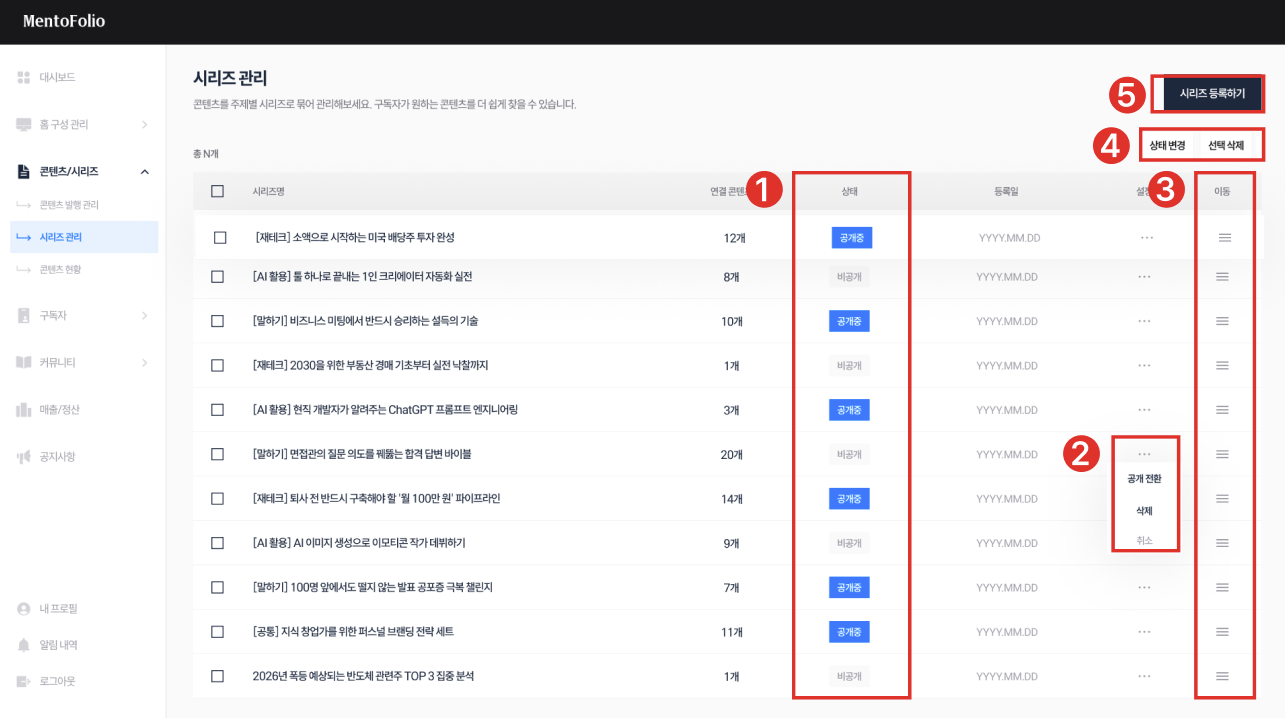Open settings dropdown for 반도체 관련주 row
Screen dimensions: 1285x718
(1145, 676)
